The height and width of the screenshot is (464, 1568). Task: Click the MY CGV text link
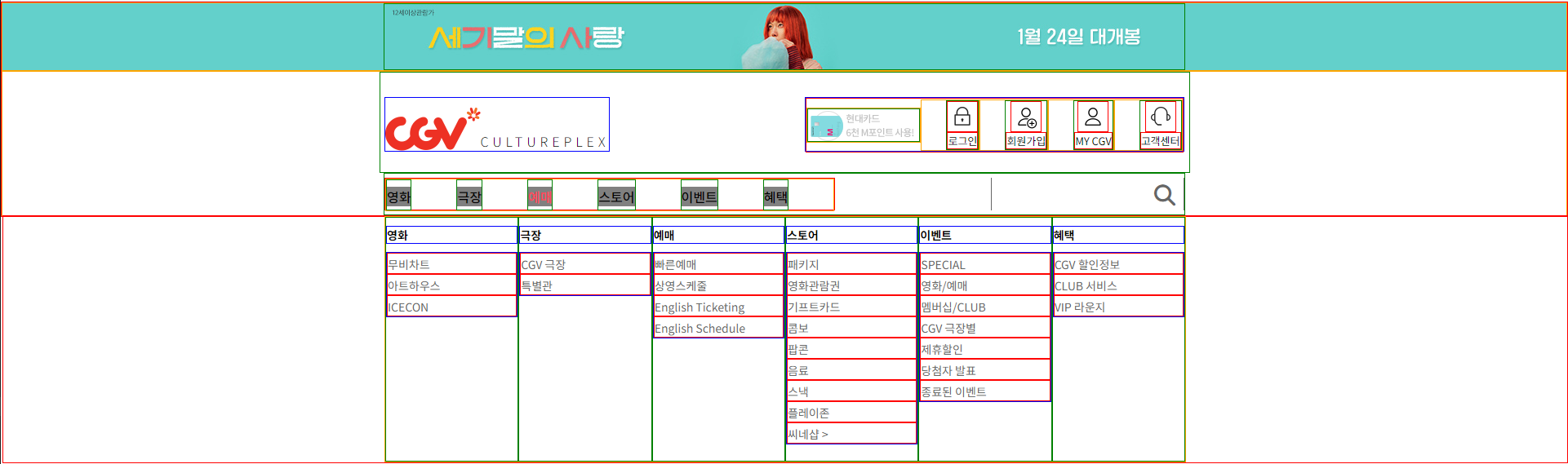click(x=1093, y=141)
